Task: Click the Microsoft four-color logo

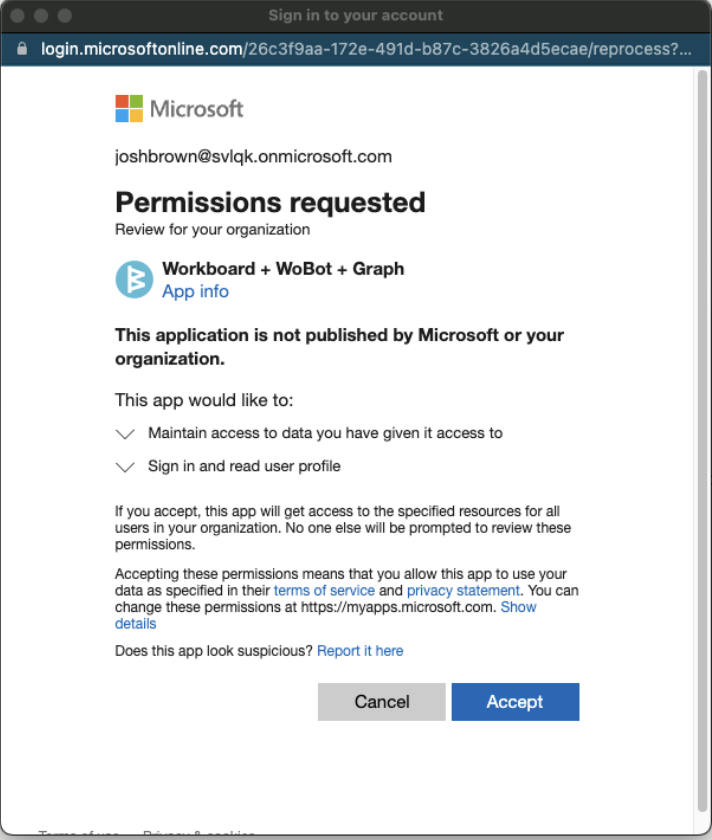Action: pyautogui.click(x=129, y=109)
